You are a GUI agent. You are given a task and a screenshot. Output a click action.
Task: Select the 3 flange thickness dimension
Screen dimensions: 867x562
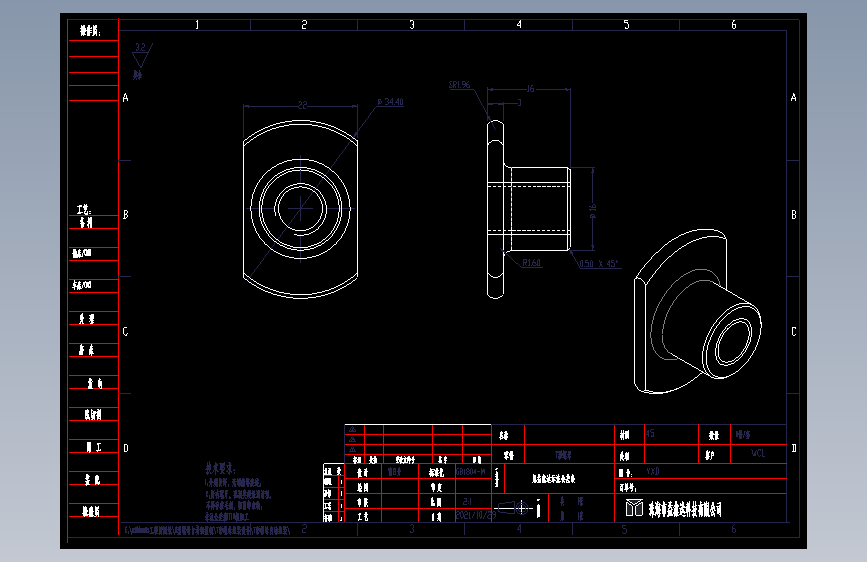click(519, 102)
